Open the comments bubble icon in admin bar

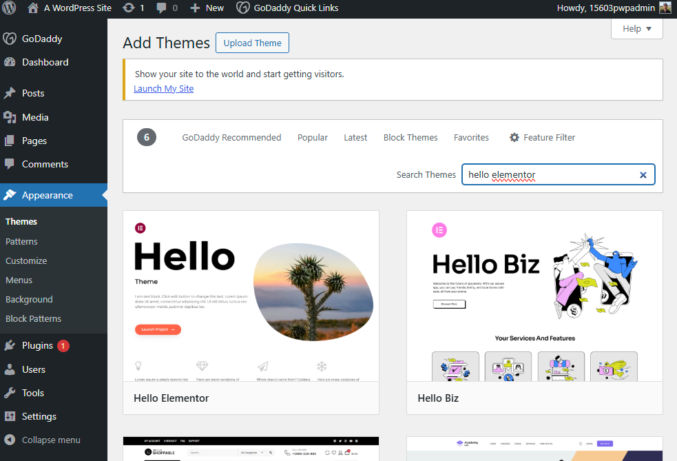click(x=161, y=8)
